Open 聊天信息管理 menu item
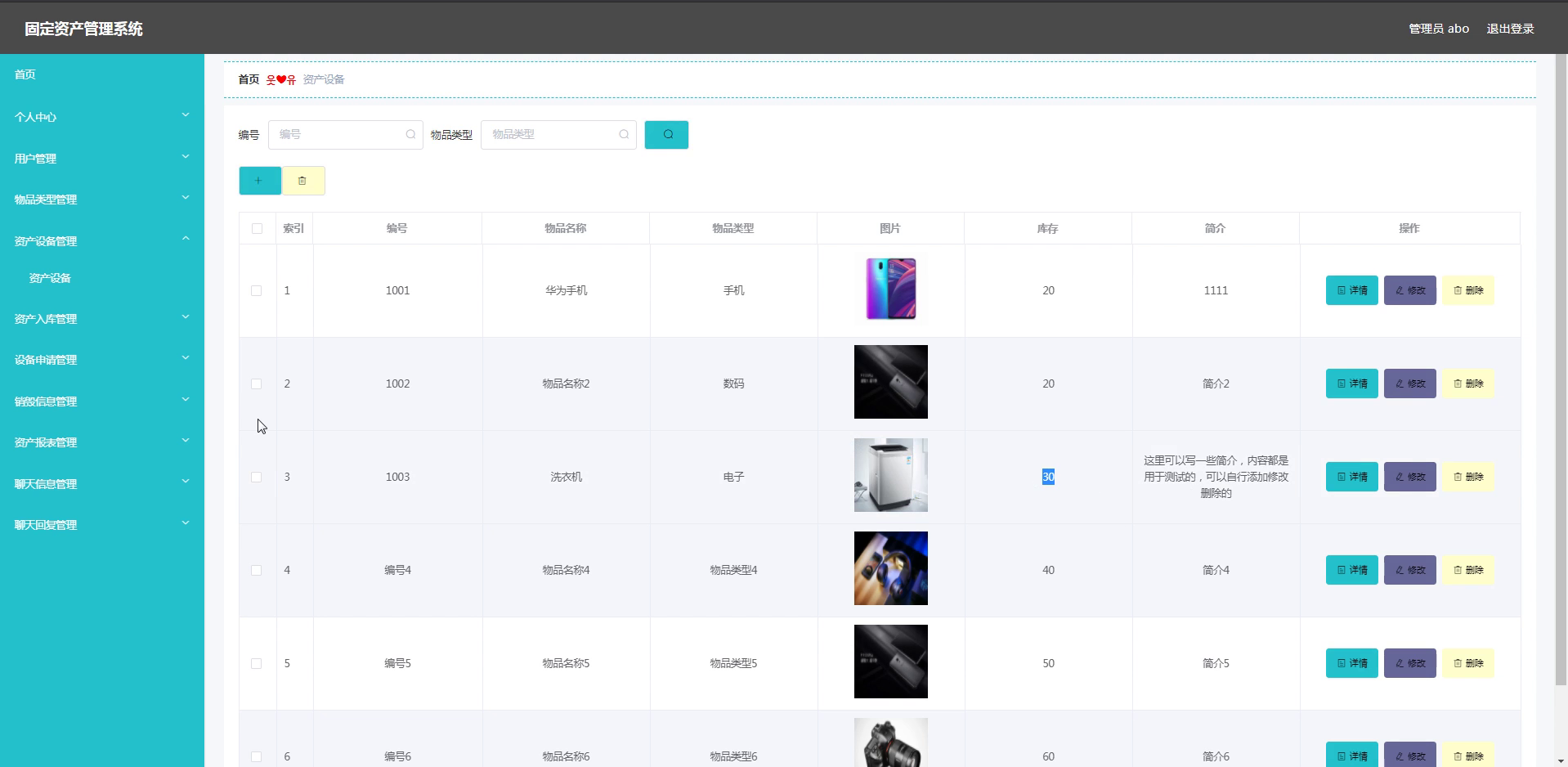This screenshot has height=767, width=1568. pos(102,484)
